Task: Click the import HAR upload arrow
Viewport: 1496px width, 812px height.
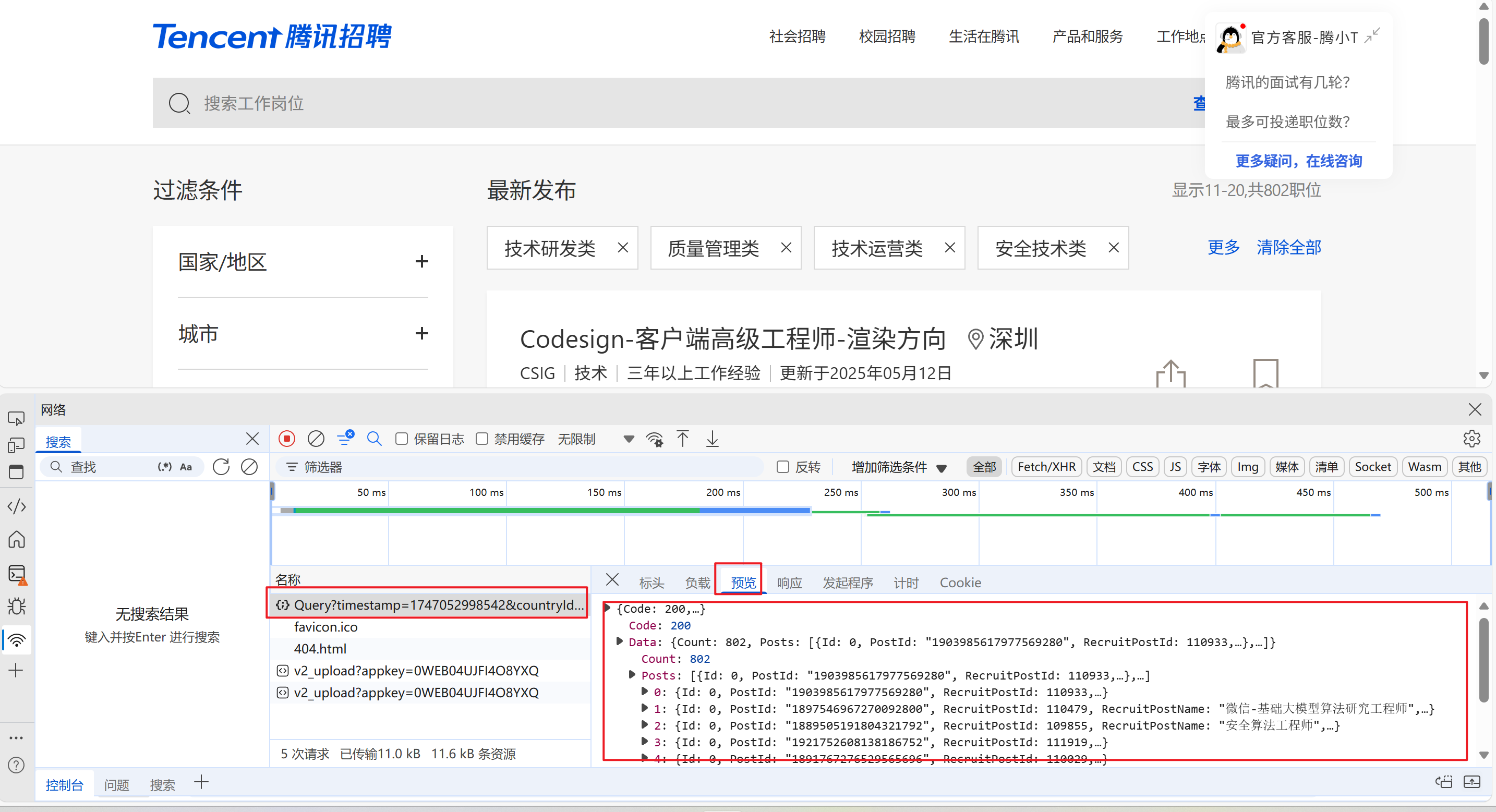Action: click(683, 439)
